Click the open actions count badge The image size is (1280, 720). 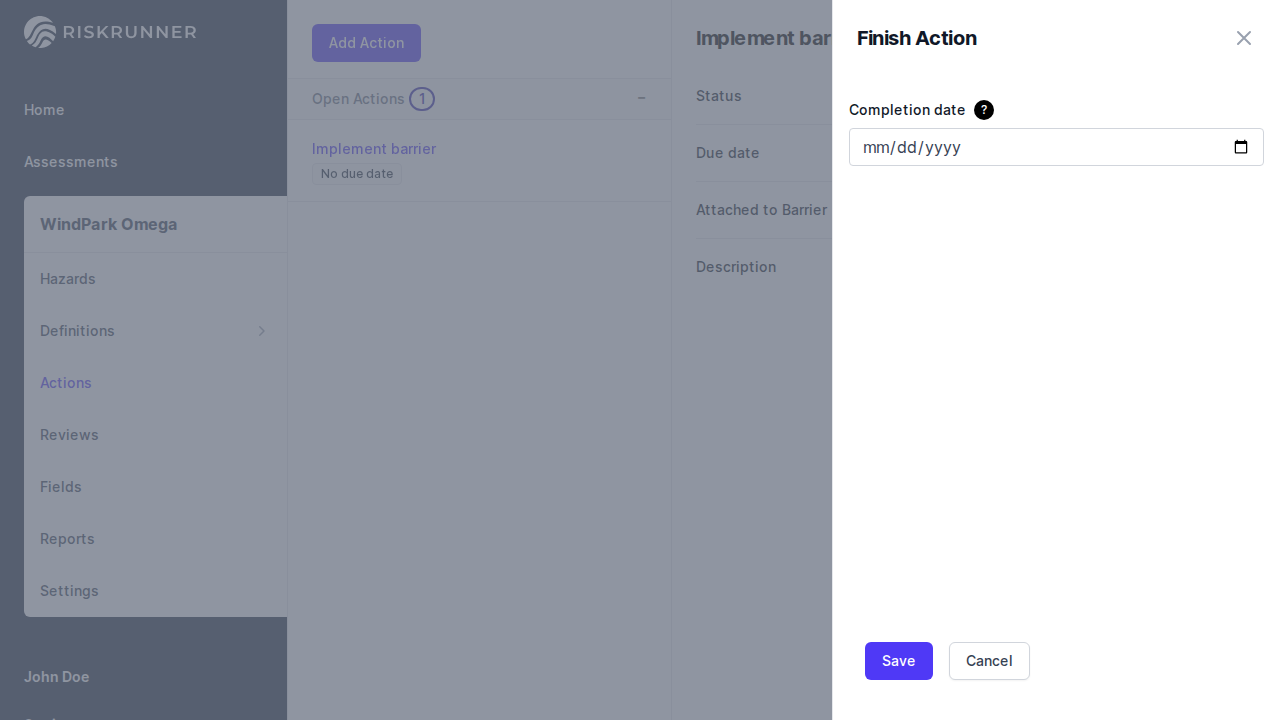point(422,99)
